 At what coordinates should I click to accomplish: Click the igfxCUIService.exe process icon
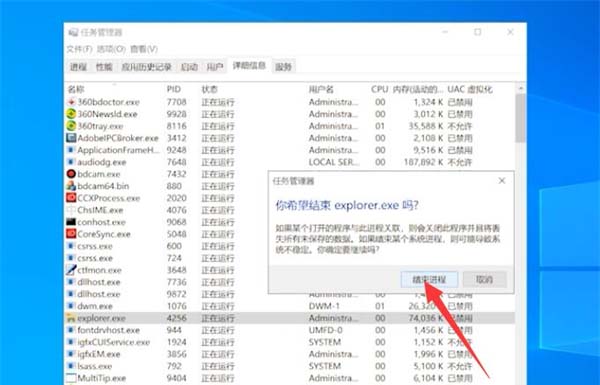click(71, 342)
